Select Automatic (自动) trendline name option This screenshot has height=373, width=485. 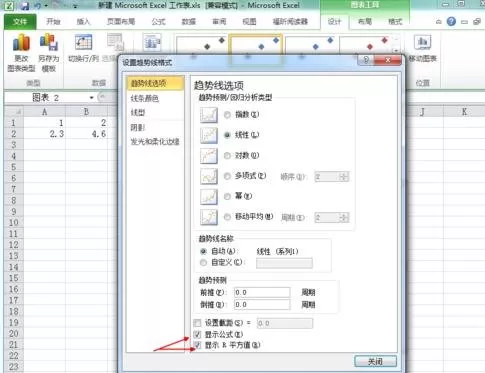[x=203, y=251]
